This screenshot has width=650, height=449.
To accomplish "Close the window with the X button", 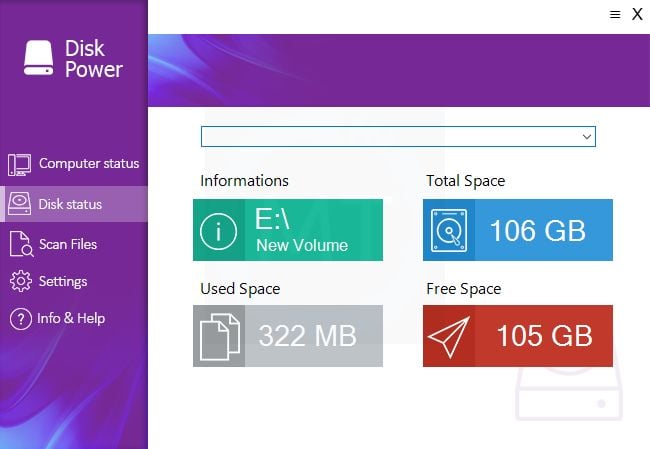I will coord(637,14).
